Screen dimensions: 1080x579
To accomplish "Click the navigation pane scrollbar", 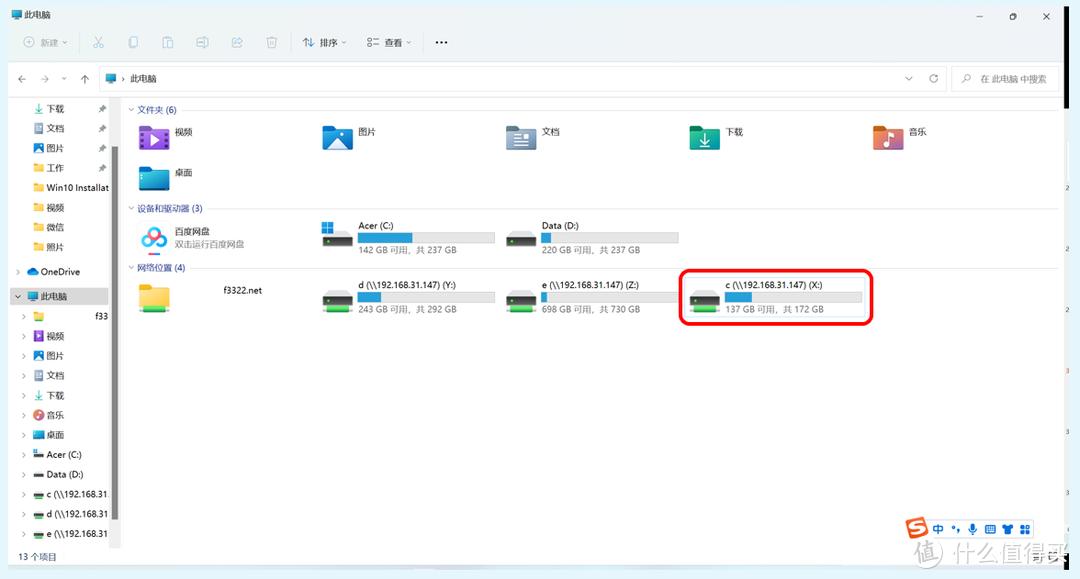I will (x=115, y=333).
